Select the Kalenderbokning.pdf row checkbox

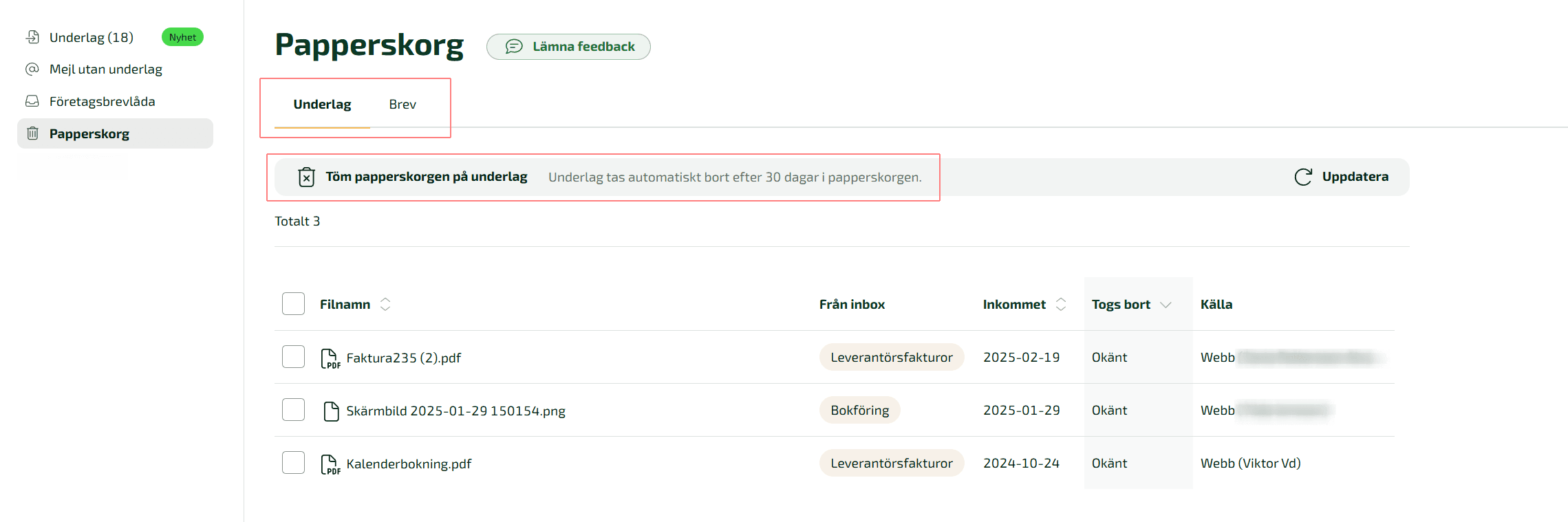coord(293,463)
